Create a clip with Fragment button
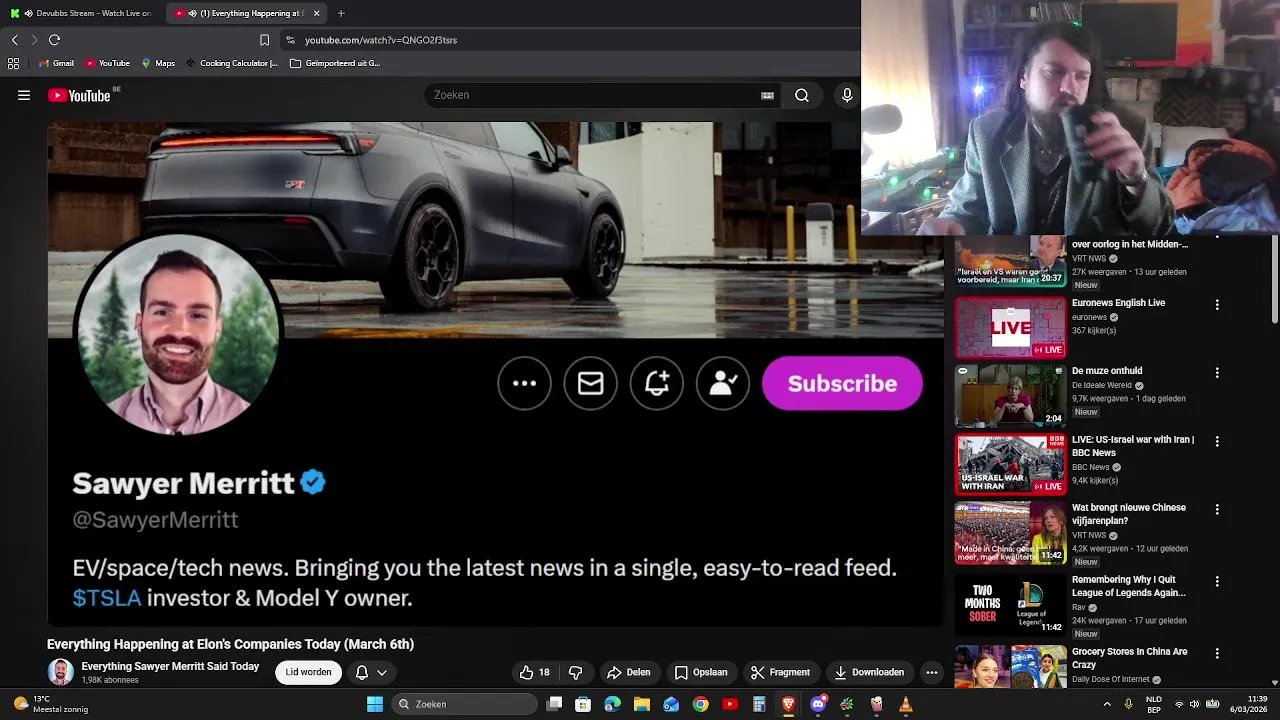1280x720 pixels. [780, 672]
